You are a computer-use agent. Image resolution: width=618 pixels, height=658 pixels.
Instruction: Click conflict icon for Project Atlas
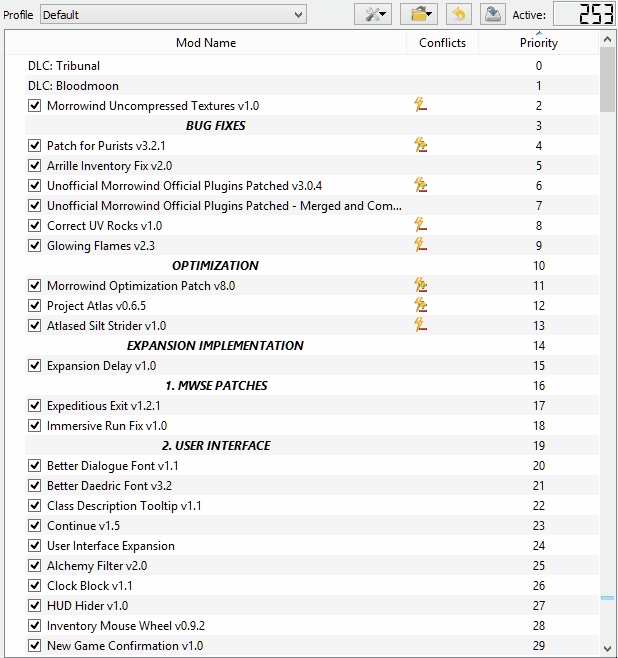420,305
